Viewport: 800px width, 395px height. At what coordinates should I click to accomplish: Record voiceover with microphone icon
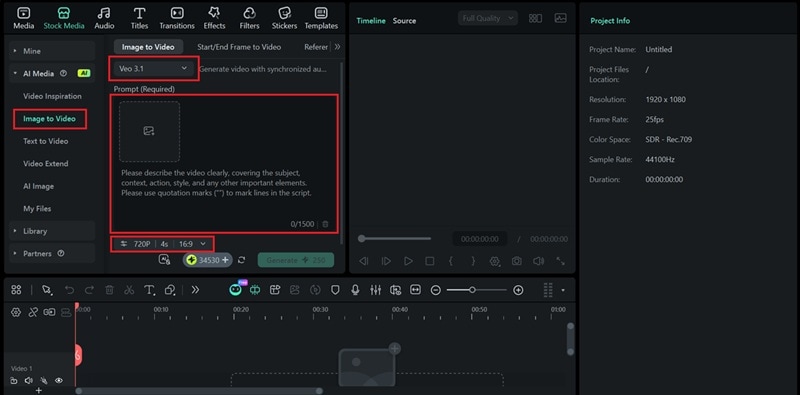[x=356, y=290]
